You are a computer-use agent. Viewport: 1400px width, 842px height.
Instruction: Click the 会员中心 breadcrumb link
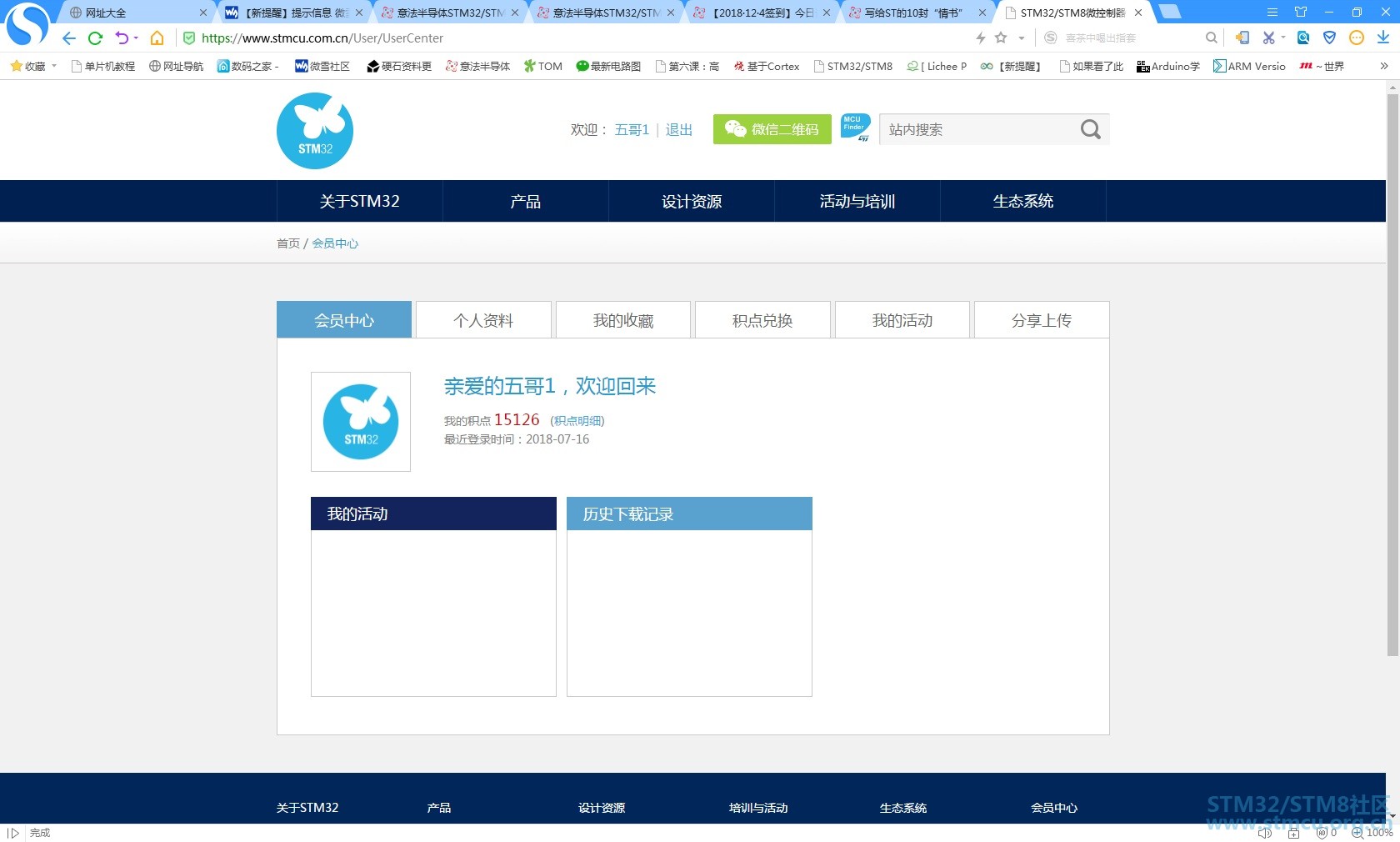click(x=335, y=243)
